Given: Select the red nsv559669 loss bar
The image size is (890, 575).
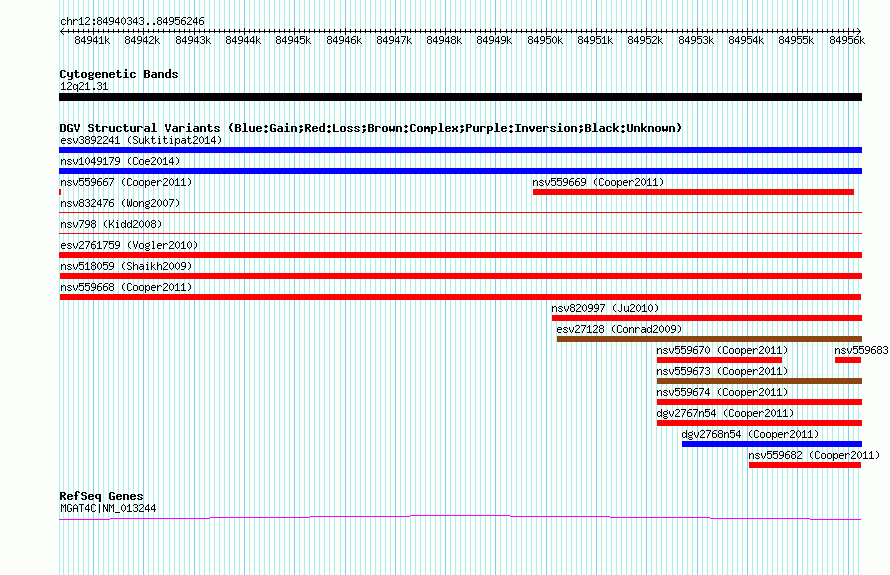Looking at the screenshot, I should [693, 192].
